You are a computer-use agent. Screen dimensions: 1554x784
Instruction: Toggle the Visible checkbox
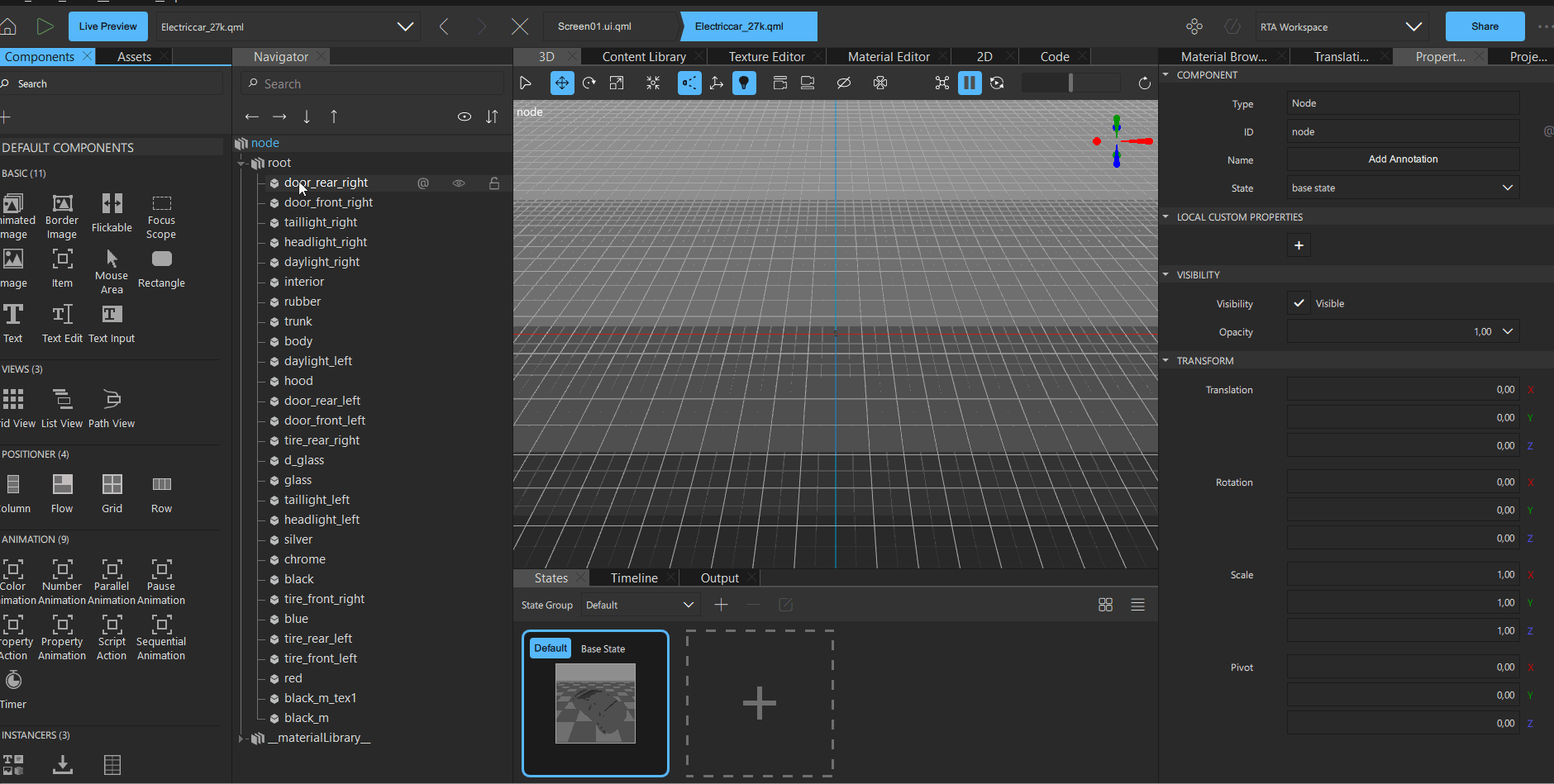[x=1299, y=303]
